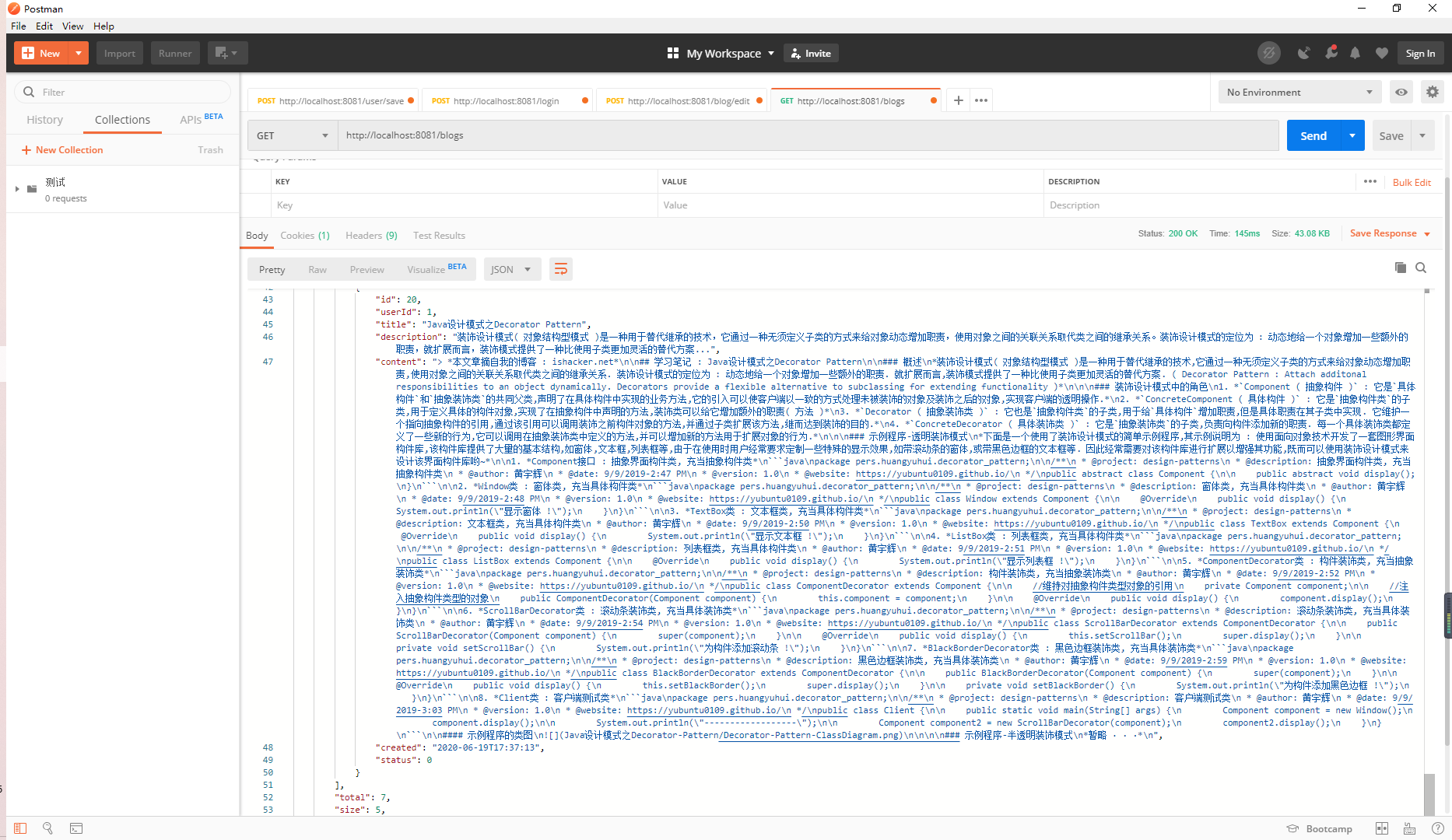Switch response view to Preview
Screen dimensions: 1452x840
[x=367, y=269]
